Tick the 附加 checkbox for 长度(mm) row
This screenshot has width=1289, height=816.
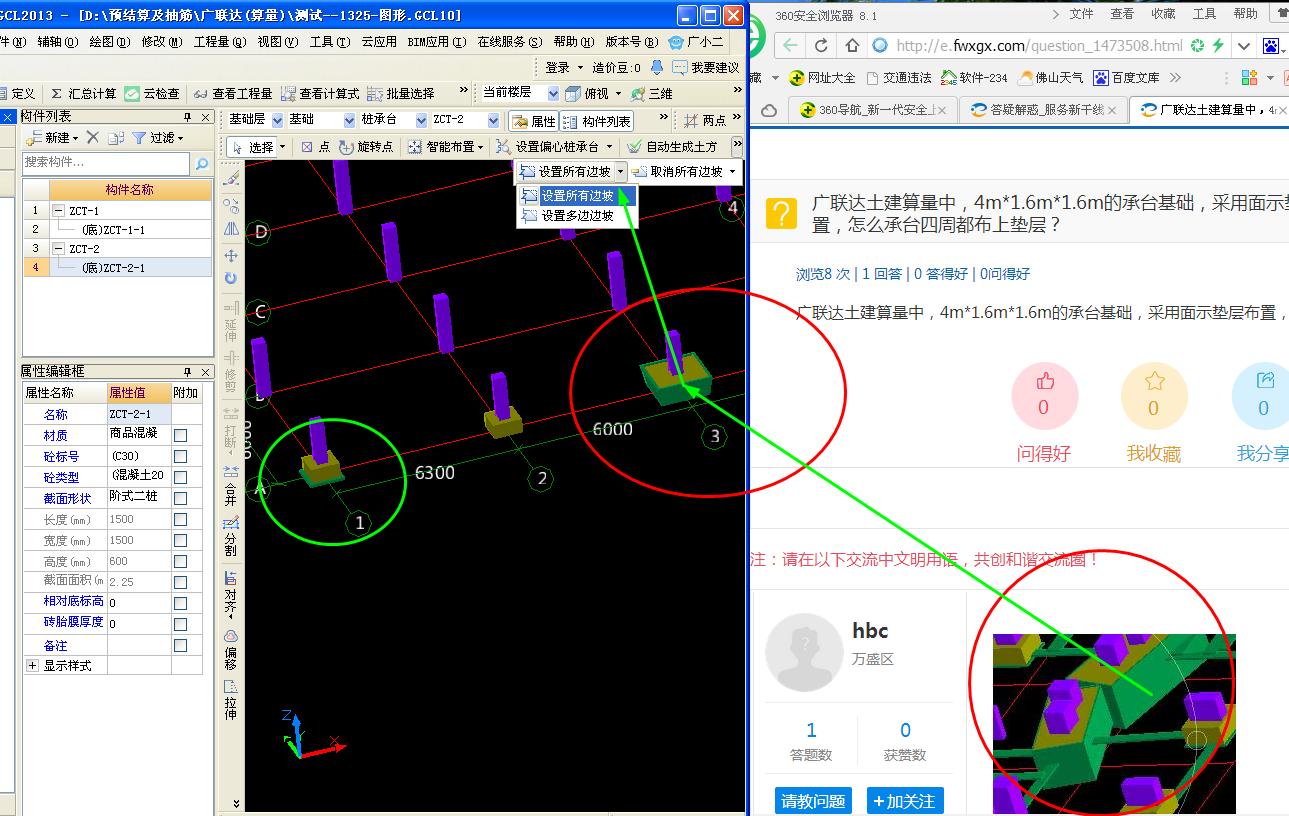pos(180,519)
